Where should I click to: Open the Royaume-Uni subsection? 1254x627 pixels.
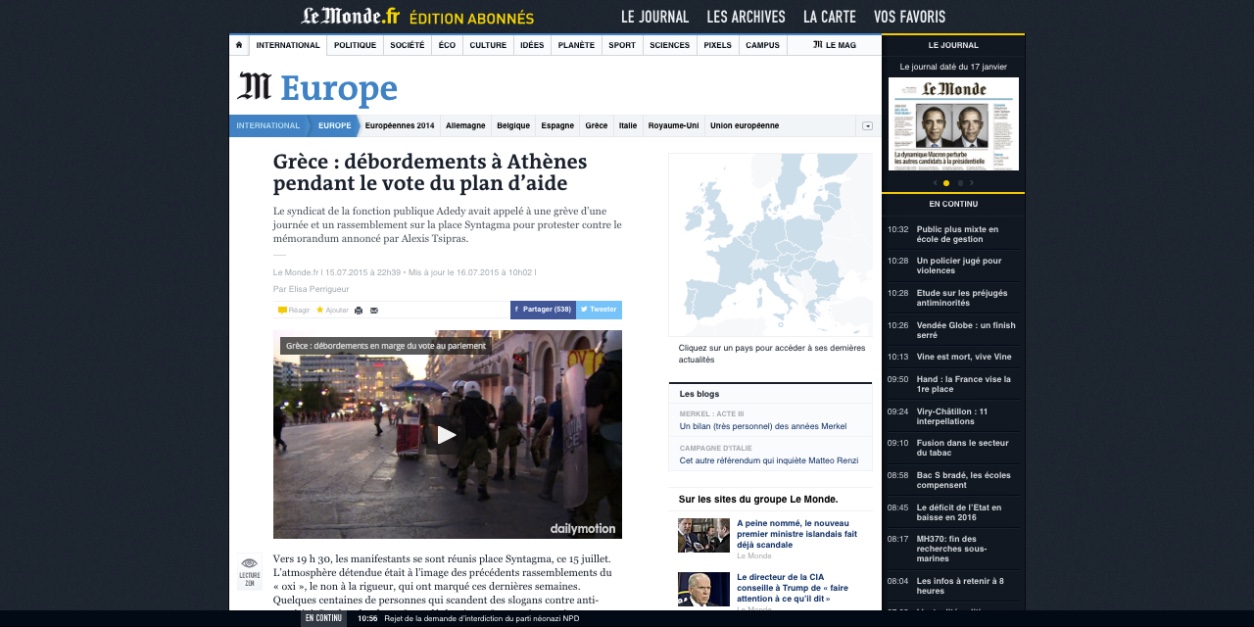pos(674,126)
